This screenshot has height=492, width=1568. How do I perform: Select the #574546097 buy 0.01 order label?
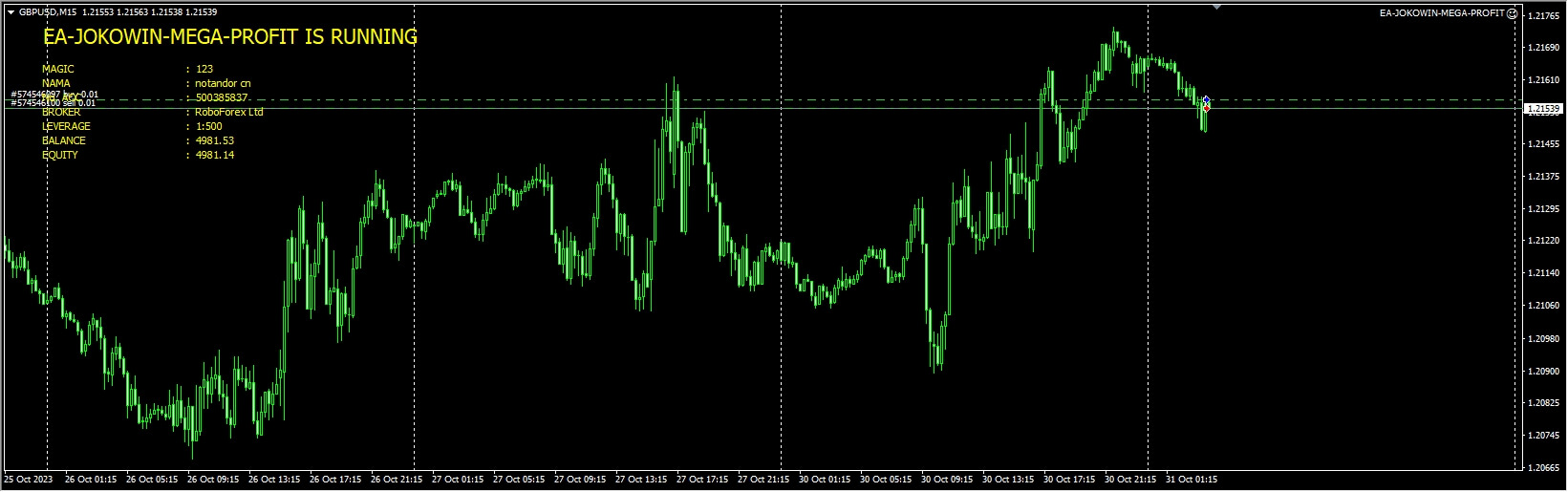pos(54,95)
